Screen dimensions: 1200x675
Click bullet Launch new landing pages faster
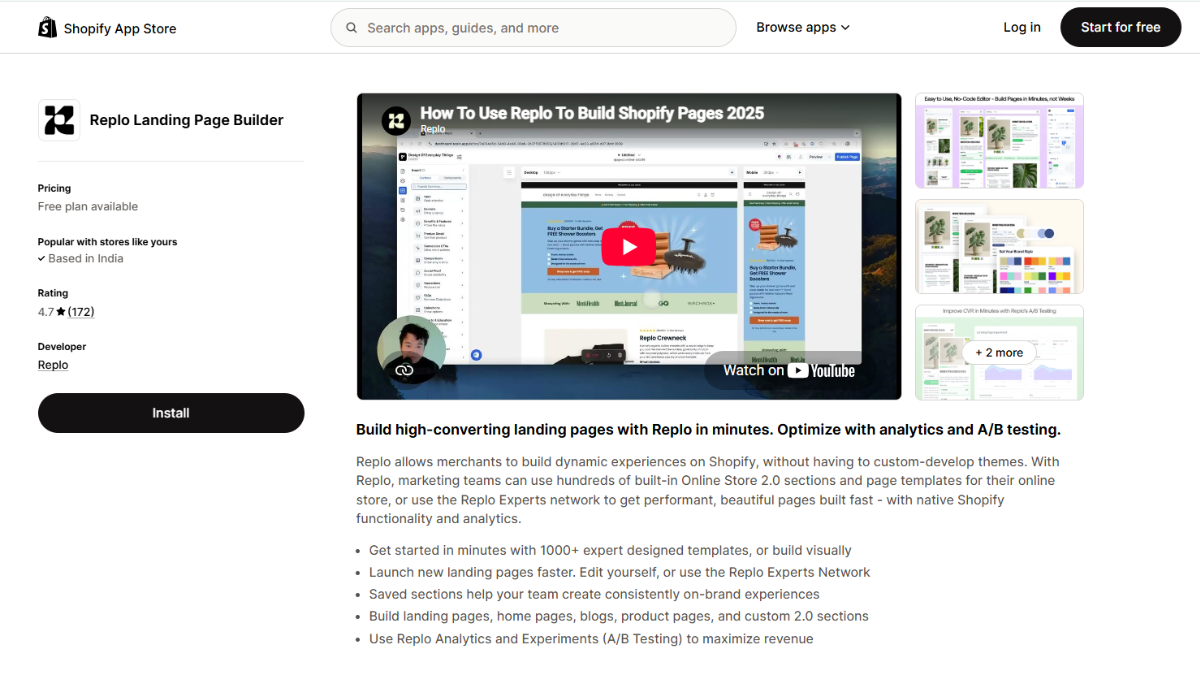[x=620, y=573]
